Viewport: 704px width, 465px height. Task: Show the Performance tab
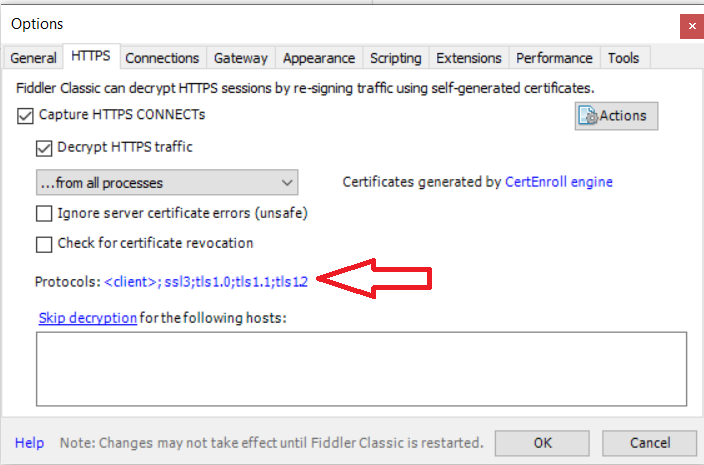click(554, 58)
